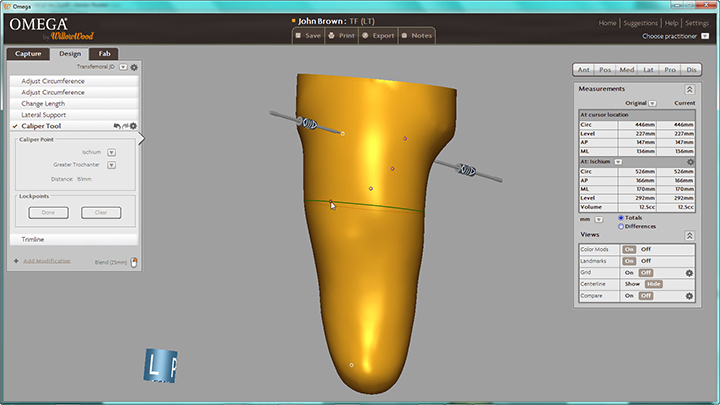Viewport: 720px width, 405px height.
Task: Open Compare view settings gear
Action: pyautogui.click(x=689, y=296)
